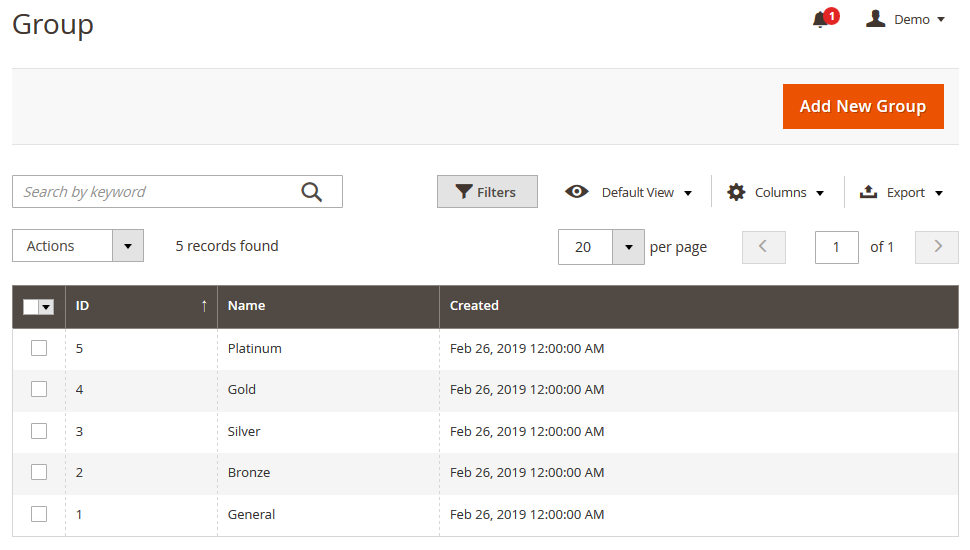Go to the previous page arrow
Image resolution: width=970 pixels, height=550 pixels.
(764, 247)
